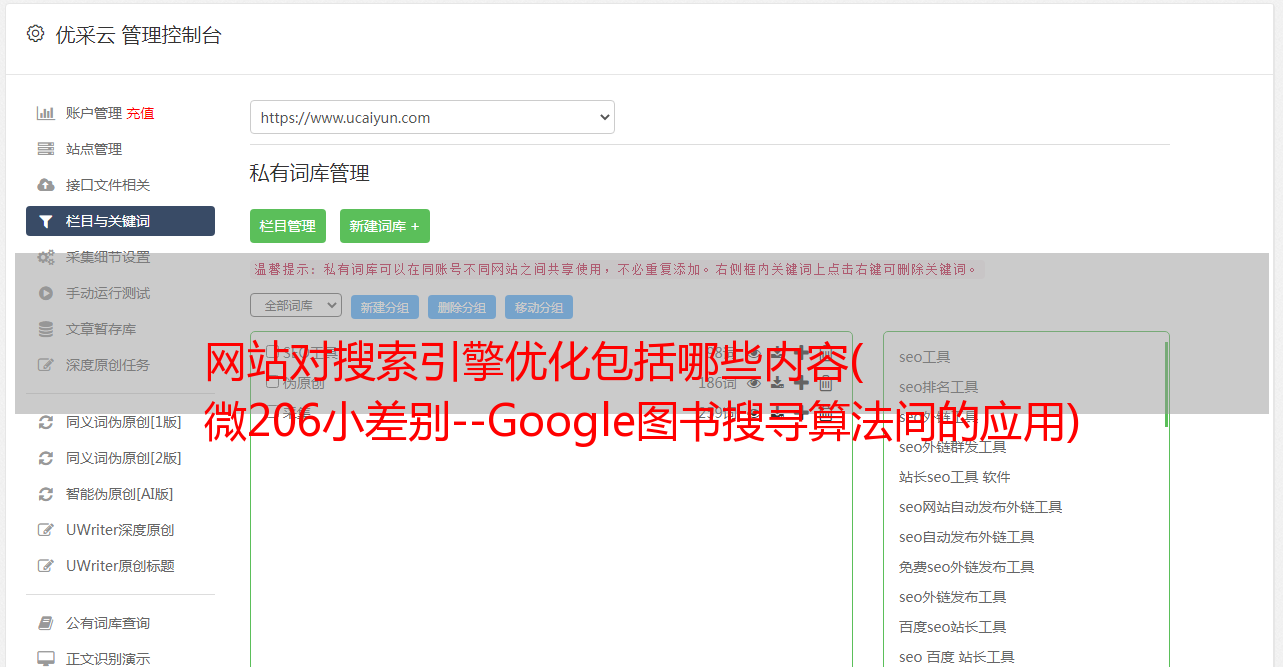
Task: Select keyword seo工具 in the right list
Action: click(x=924, y=357)
